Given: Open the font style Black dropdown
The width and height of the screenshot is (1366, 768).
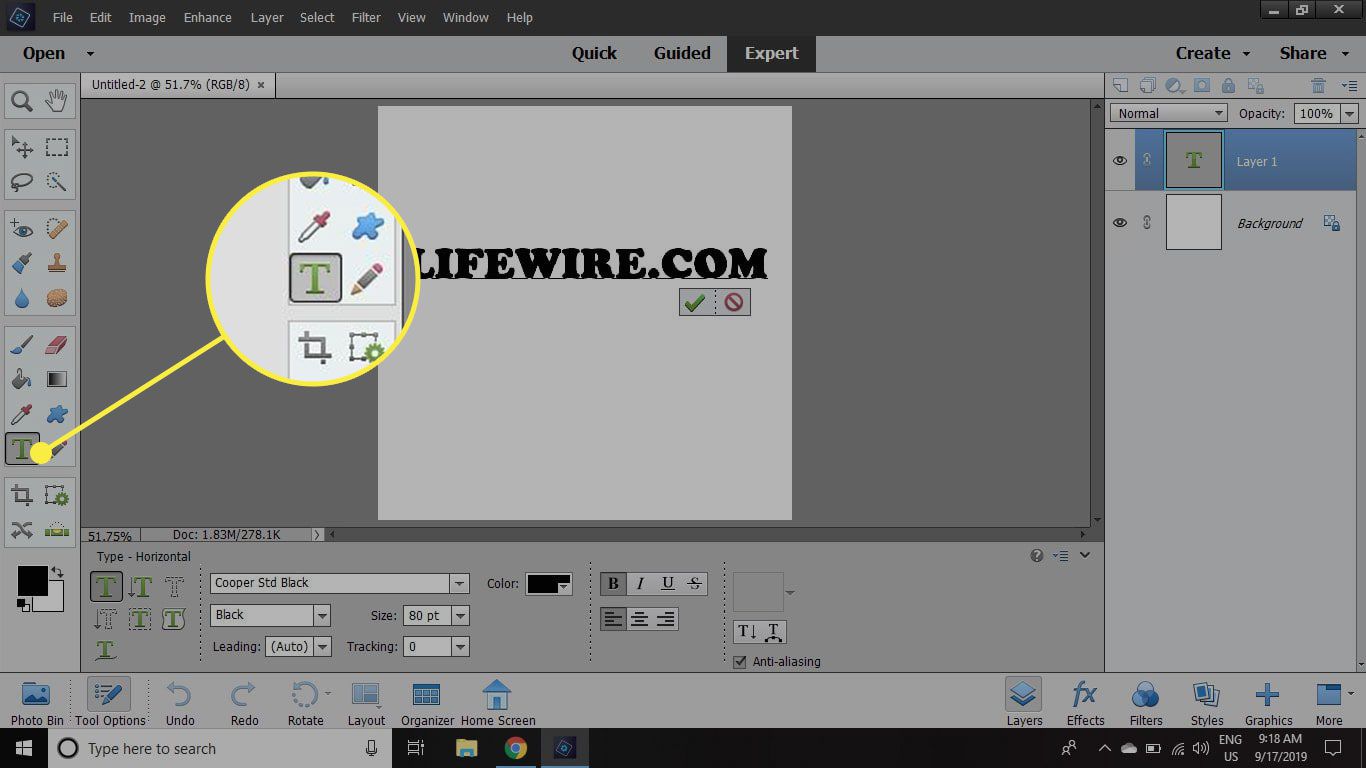Looking at the screenshot, I should (322, 616).
